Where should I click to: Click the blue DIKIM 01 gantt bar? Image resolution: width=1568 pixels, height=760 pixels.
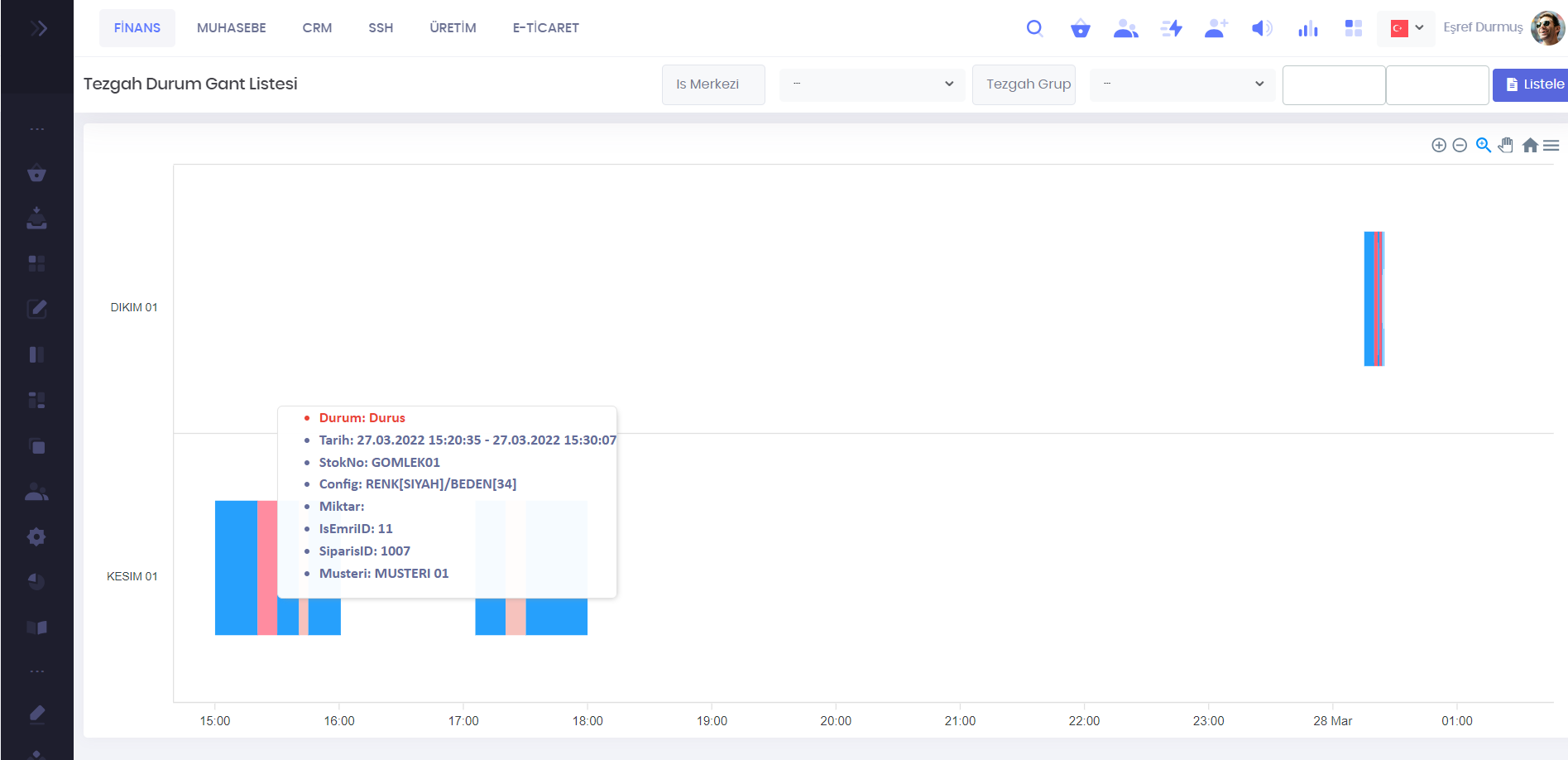[x=1369, y=299]
